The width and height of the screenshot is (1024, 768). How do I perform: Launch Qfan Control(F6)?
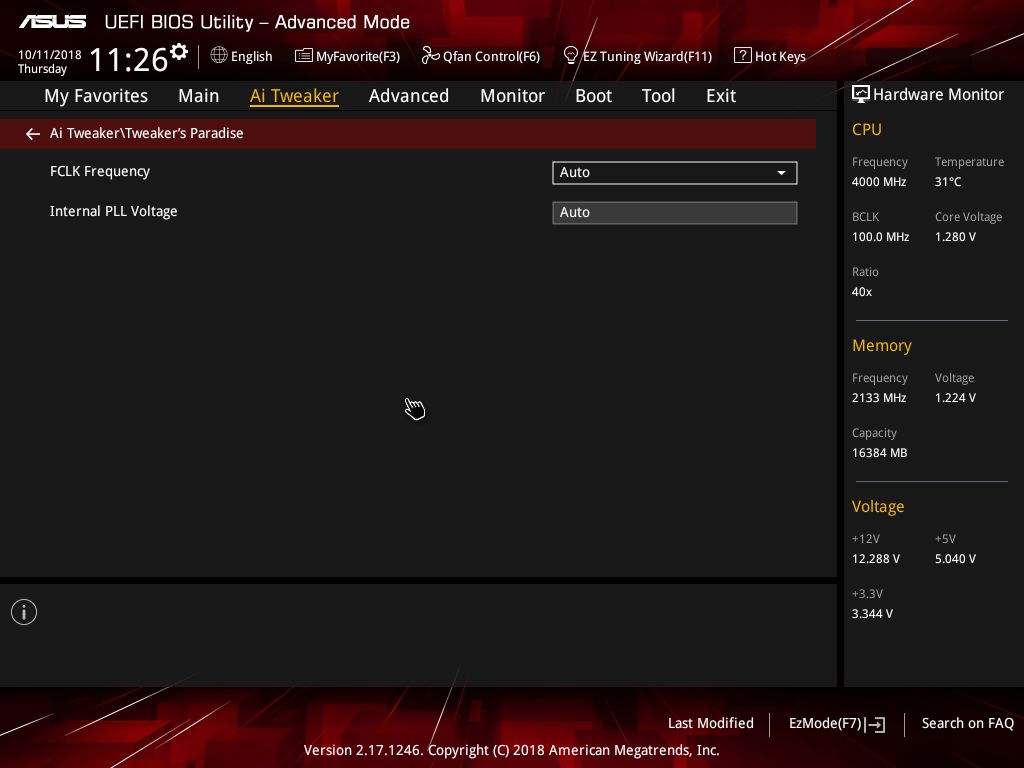coord(481,56)
